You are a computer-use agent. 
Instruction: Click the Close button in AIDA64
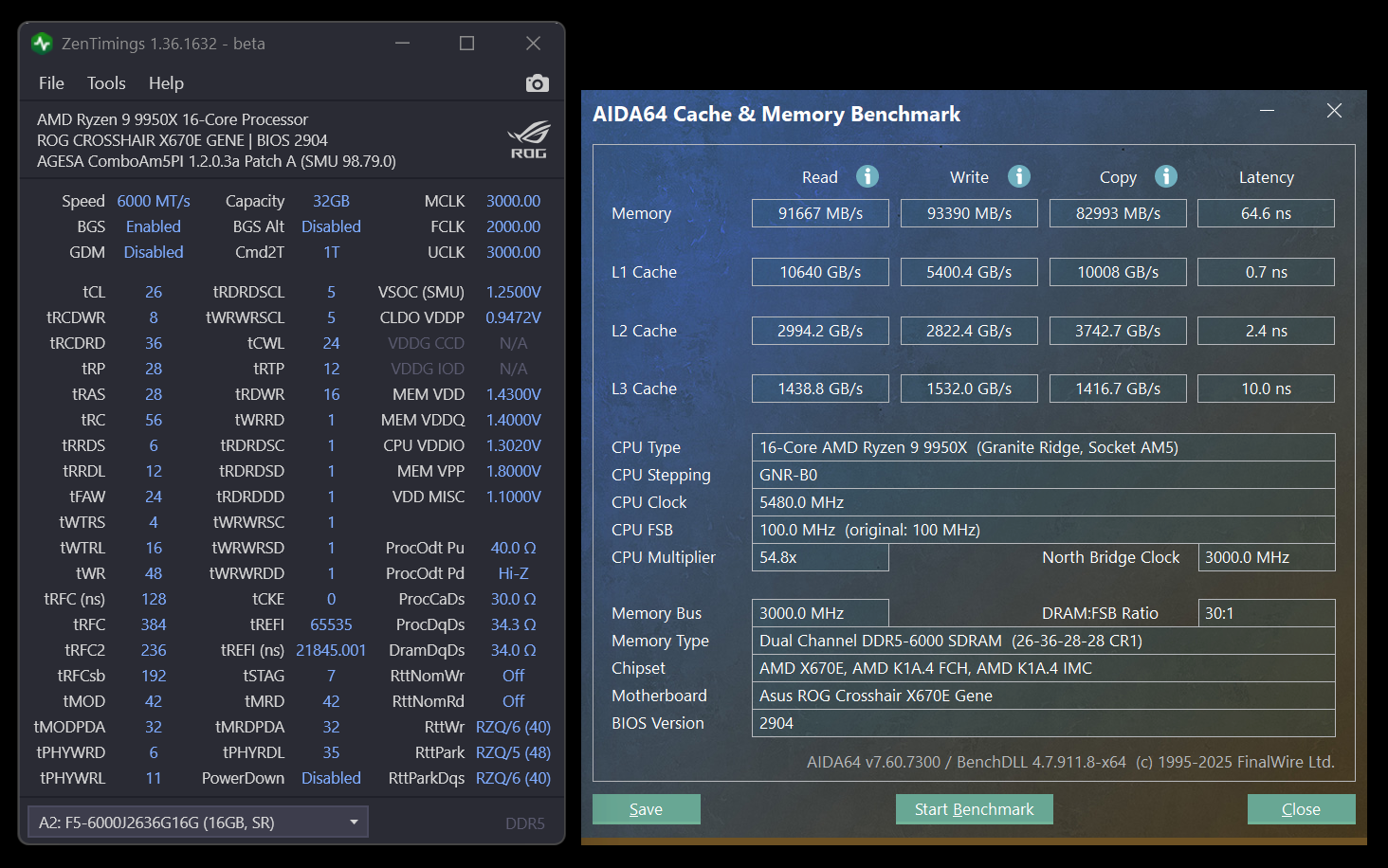pos(1301,809)
